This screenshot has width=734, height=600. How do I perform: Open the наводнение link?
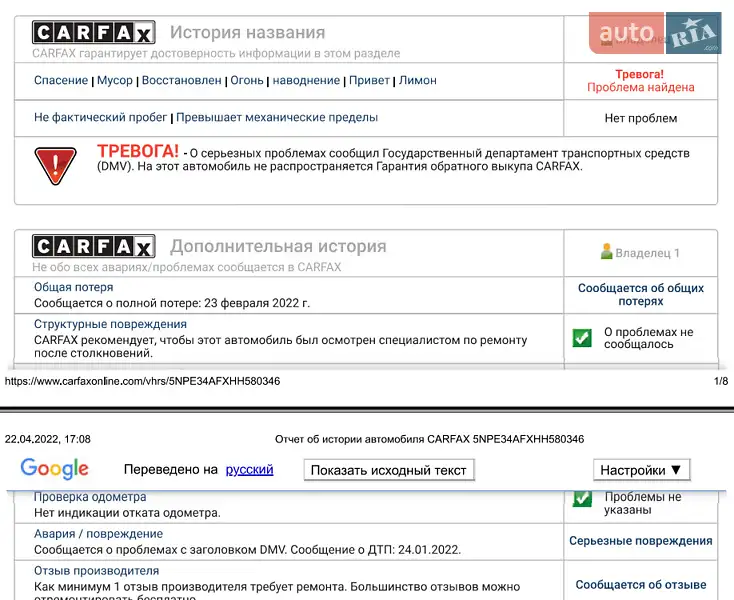pos(306,80)
